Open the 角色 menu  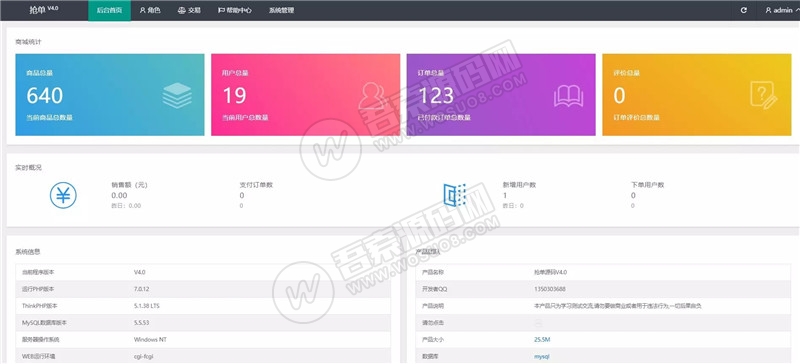pyautogui.click(x=150, y=10)
